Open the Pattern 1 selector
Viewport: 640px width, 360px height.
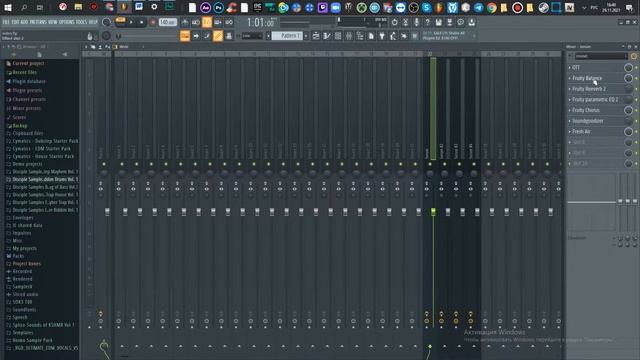coord(287,36)
